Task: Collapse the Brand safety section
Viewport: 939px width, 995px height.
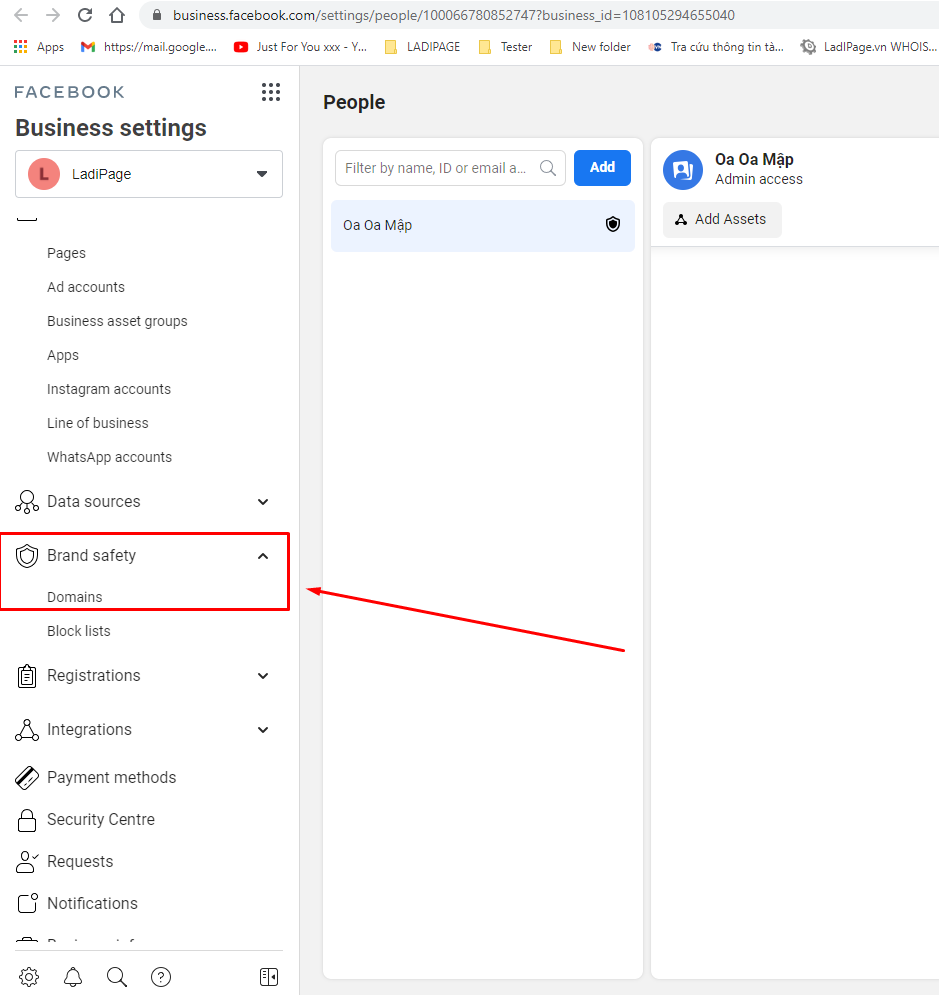Action: pyautogui.click(x=263, y=556)
